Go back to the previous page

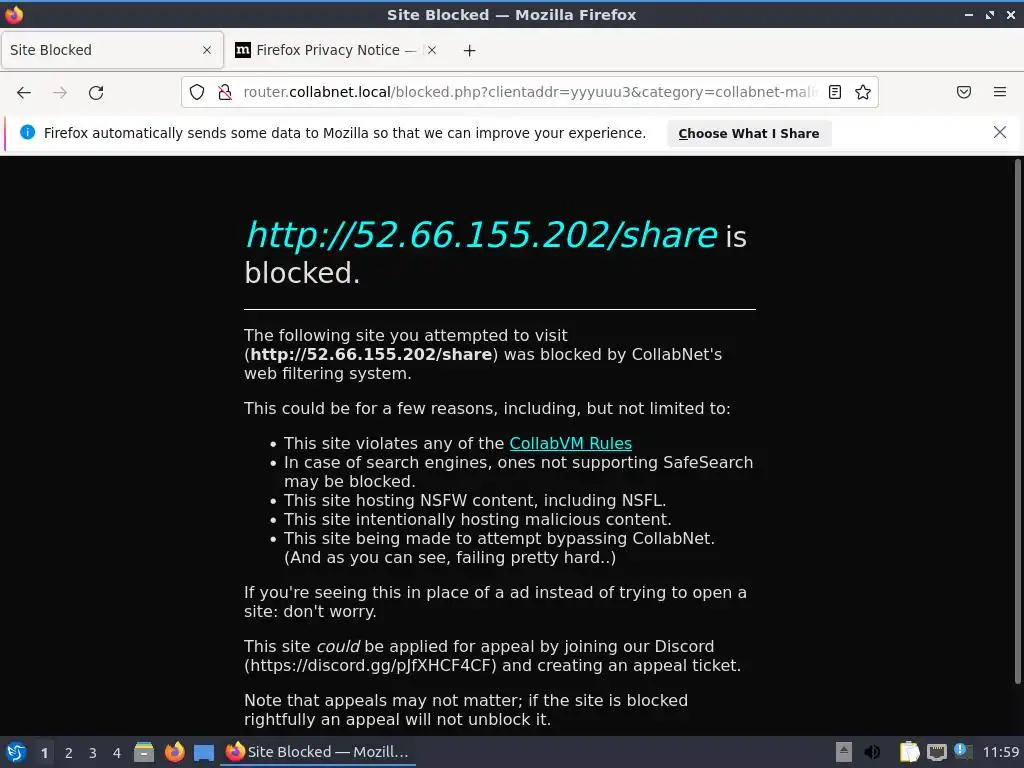click(x=24, y=93)
